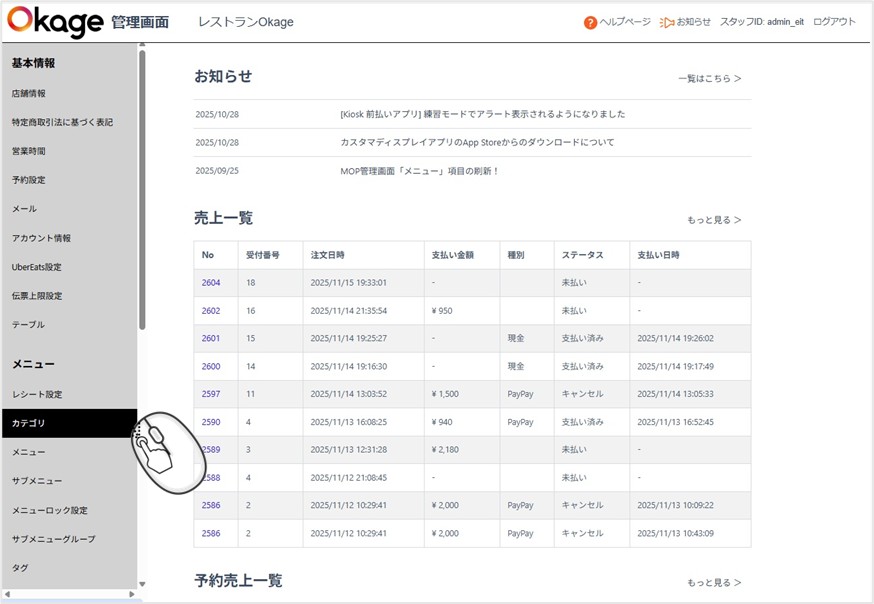This screenshot has width=874, height=604.
Task: Open カテゴリ in the sidebar menu
Action: (x=29, y=423)
